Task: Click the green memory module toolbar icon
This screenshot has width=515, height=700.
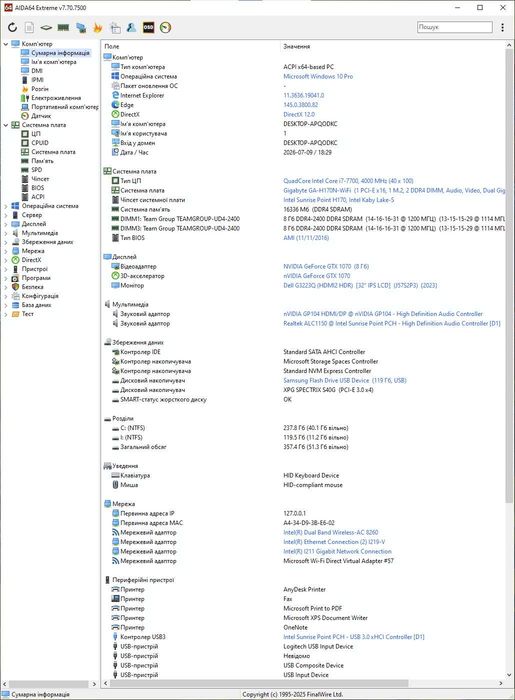Action: click(63, 28)
